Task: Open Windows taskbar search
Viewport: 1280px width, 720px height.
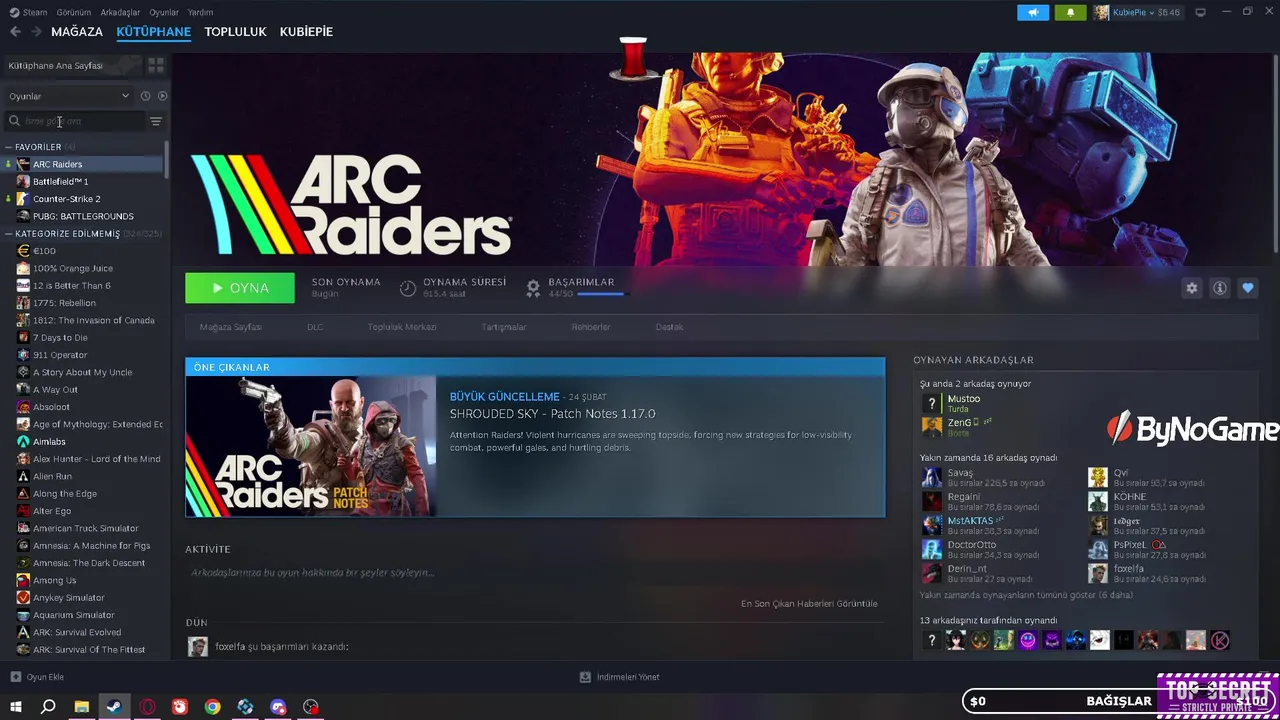Action: coord(48,707)
